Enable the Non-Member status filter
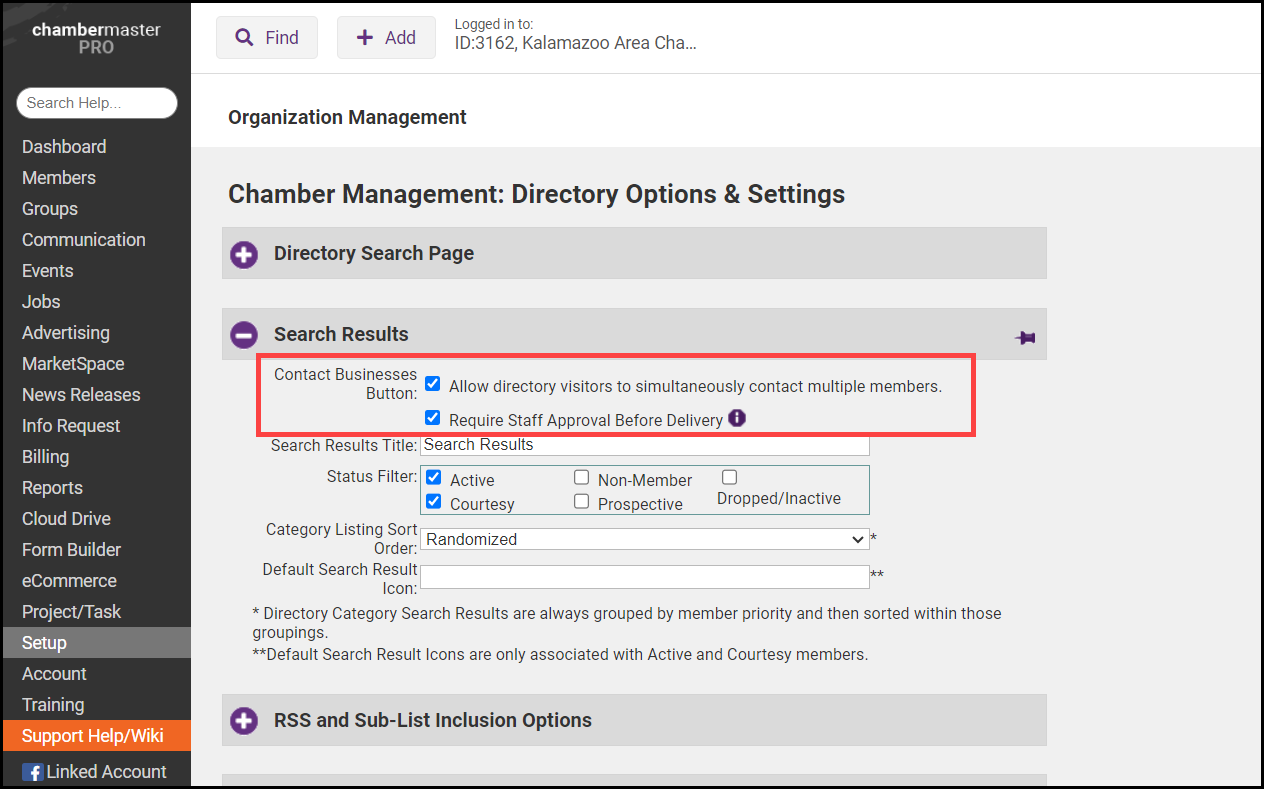Image resolution: width=1264 pixels, height=789 pixels. point(581,478)
